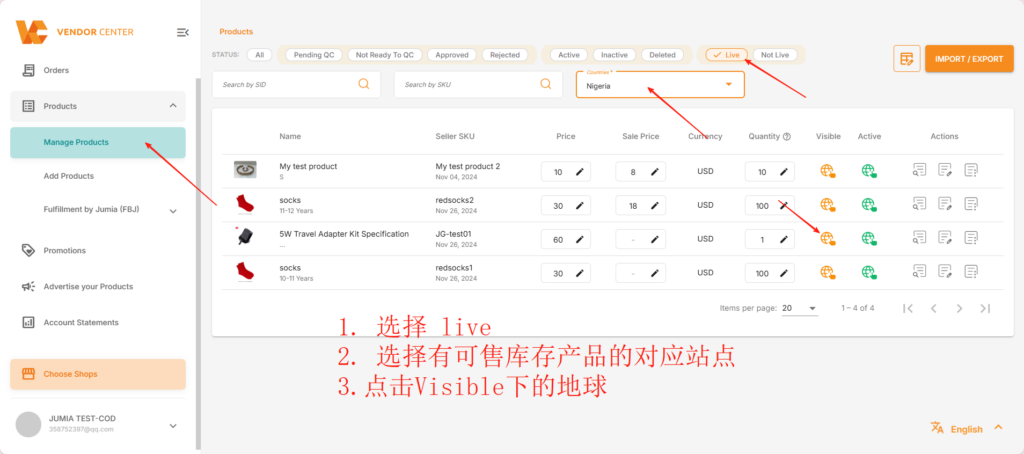Toggle the Live status filter chip
1024x454 pixels.
tap(726, 55)
